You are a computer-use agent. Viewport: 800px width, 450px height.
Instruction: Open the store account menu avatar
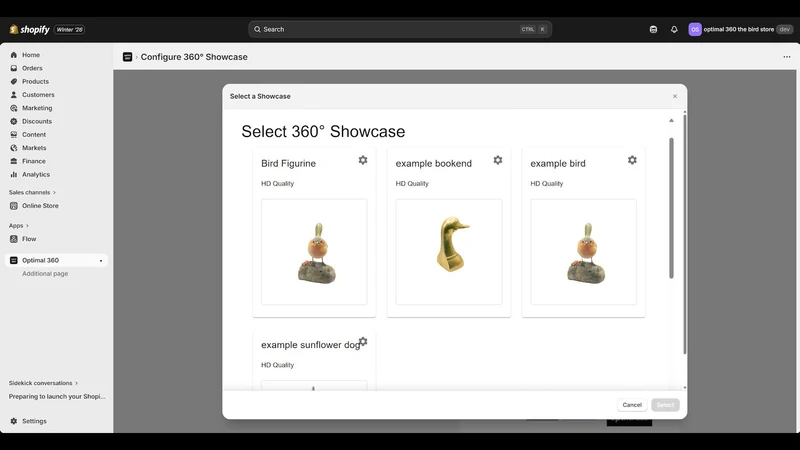coord(694,30)
